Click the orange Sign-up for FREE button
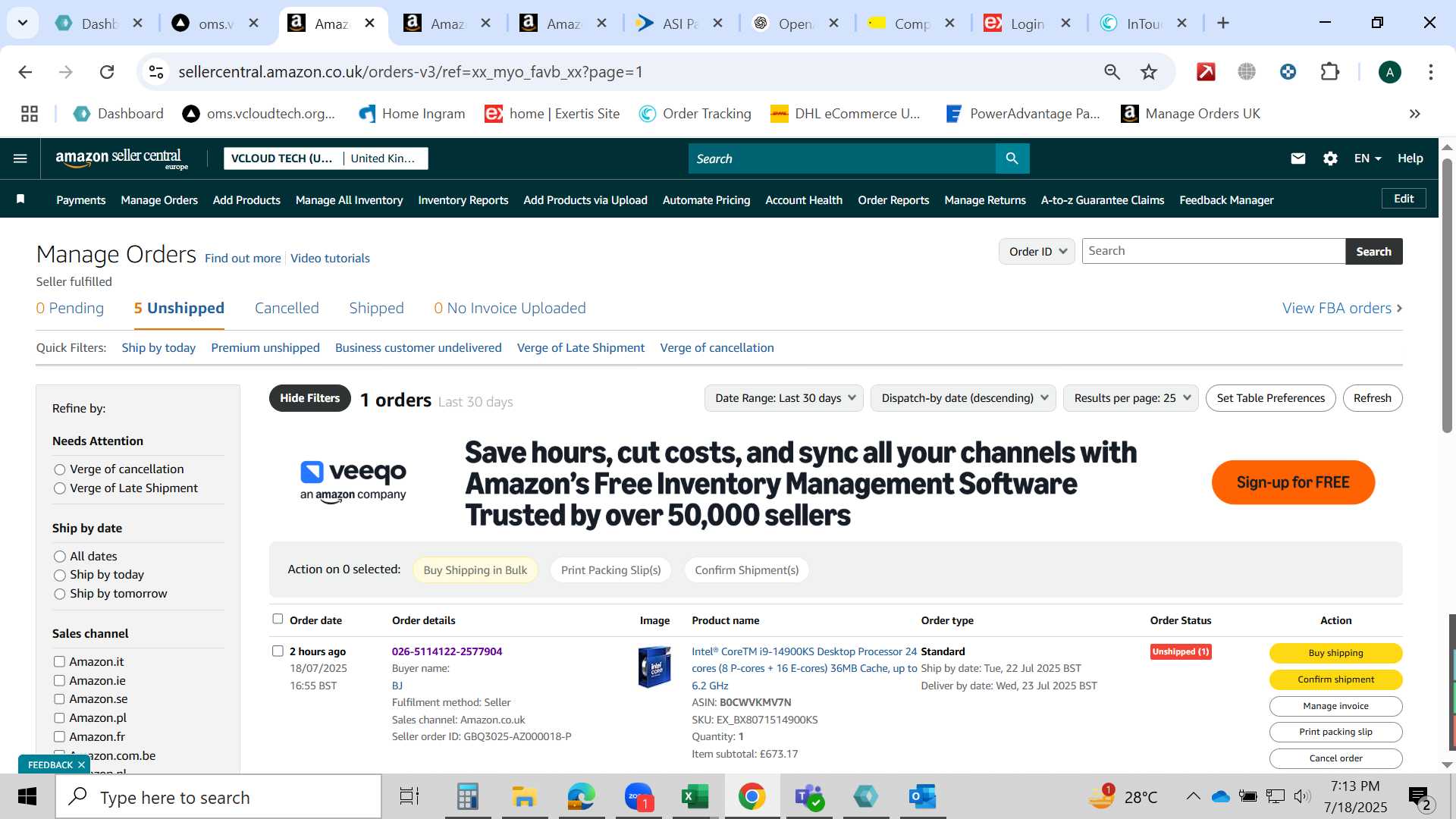This screenshot has width=1456, height=819. click(x=1293, y=482)
